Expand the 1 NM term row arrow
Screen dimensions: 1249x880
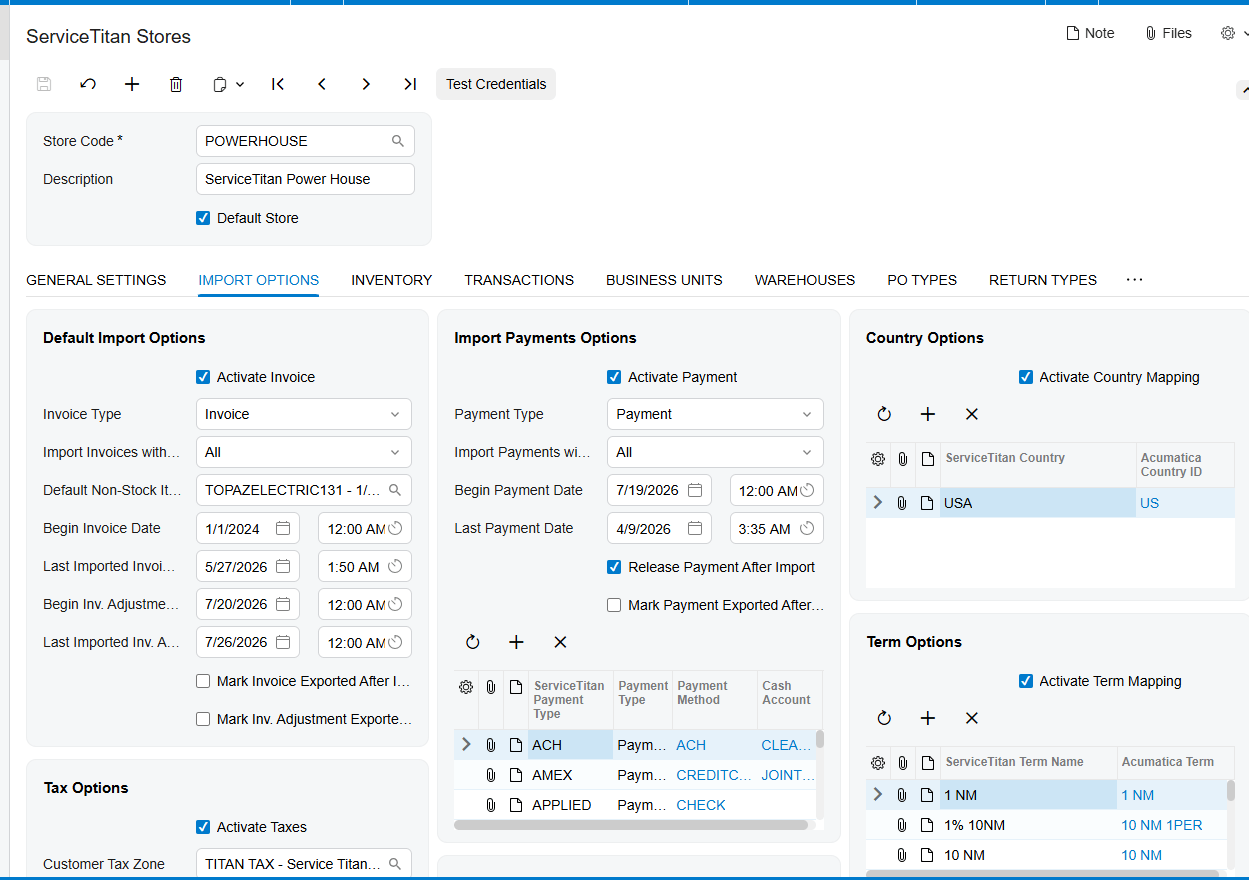click(x=878, y=794)
